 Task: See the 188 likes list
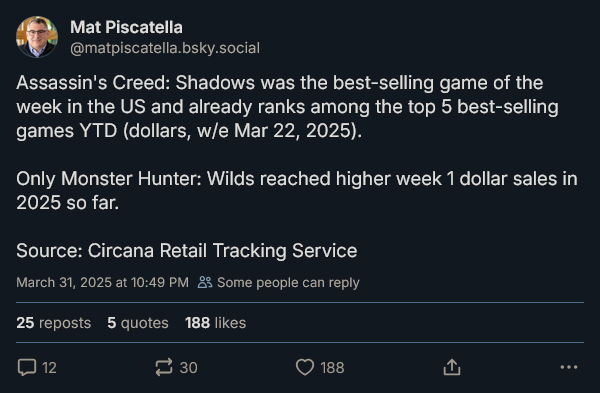coord(215,323)
